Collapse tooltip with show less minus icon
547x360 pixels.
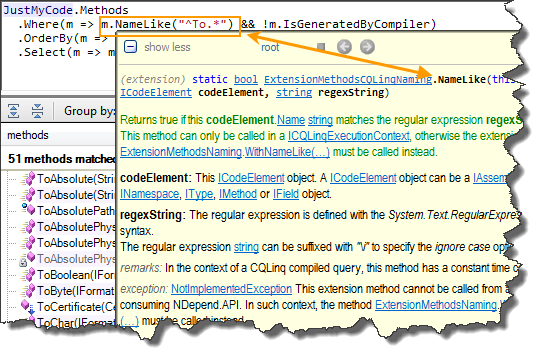(130, 47)
